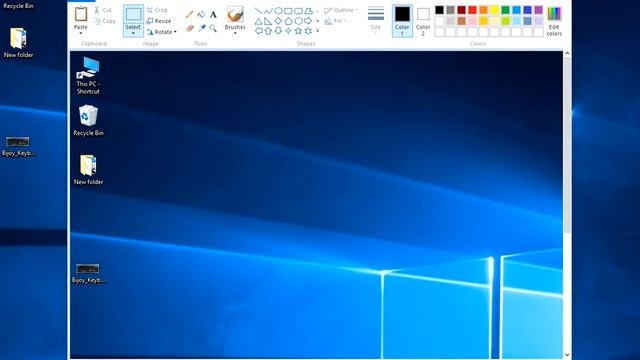Activate Color 1 foreground box
Viewport: 640px width, 360px height.
point(402,21)
